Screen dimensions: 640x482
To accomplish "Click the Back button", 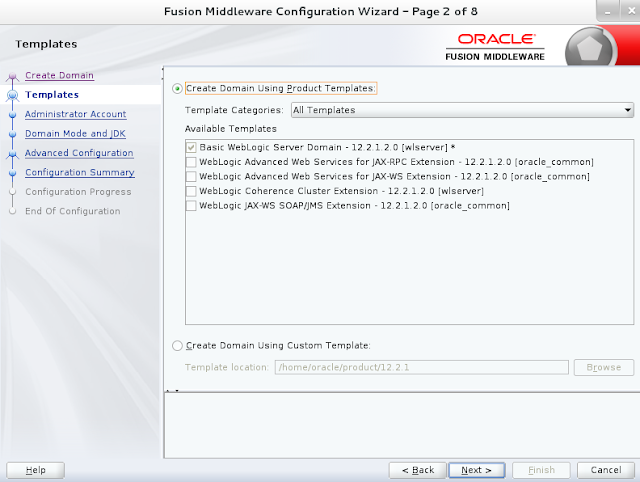I will point(418,470).
